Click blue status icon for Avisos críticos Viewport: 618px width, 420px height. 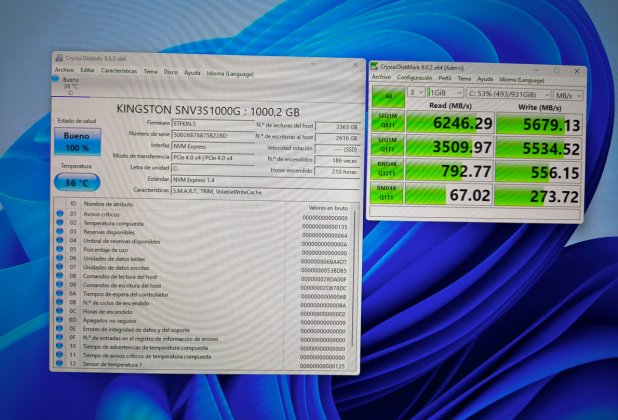(x=60, y=213)
